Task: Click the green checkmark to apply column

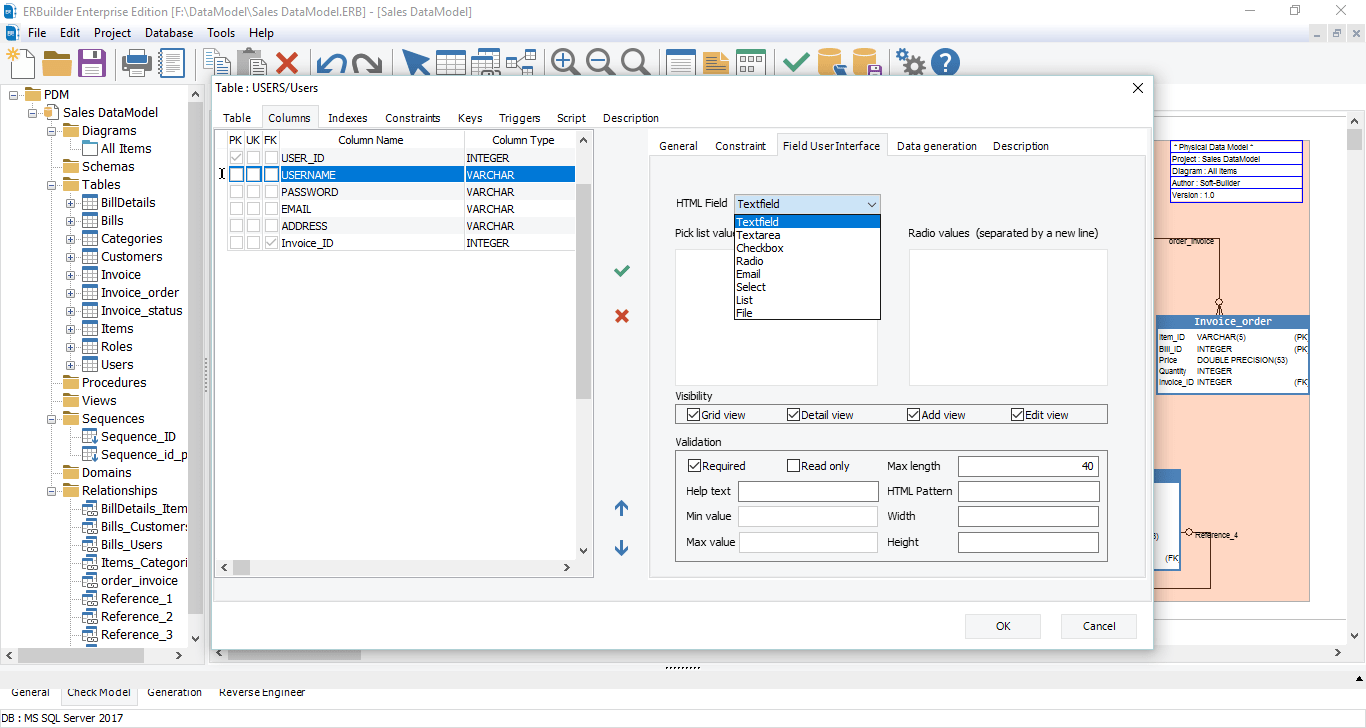Action: coord(622,271)
